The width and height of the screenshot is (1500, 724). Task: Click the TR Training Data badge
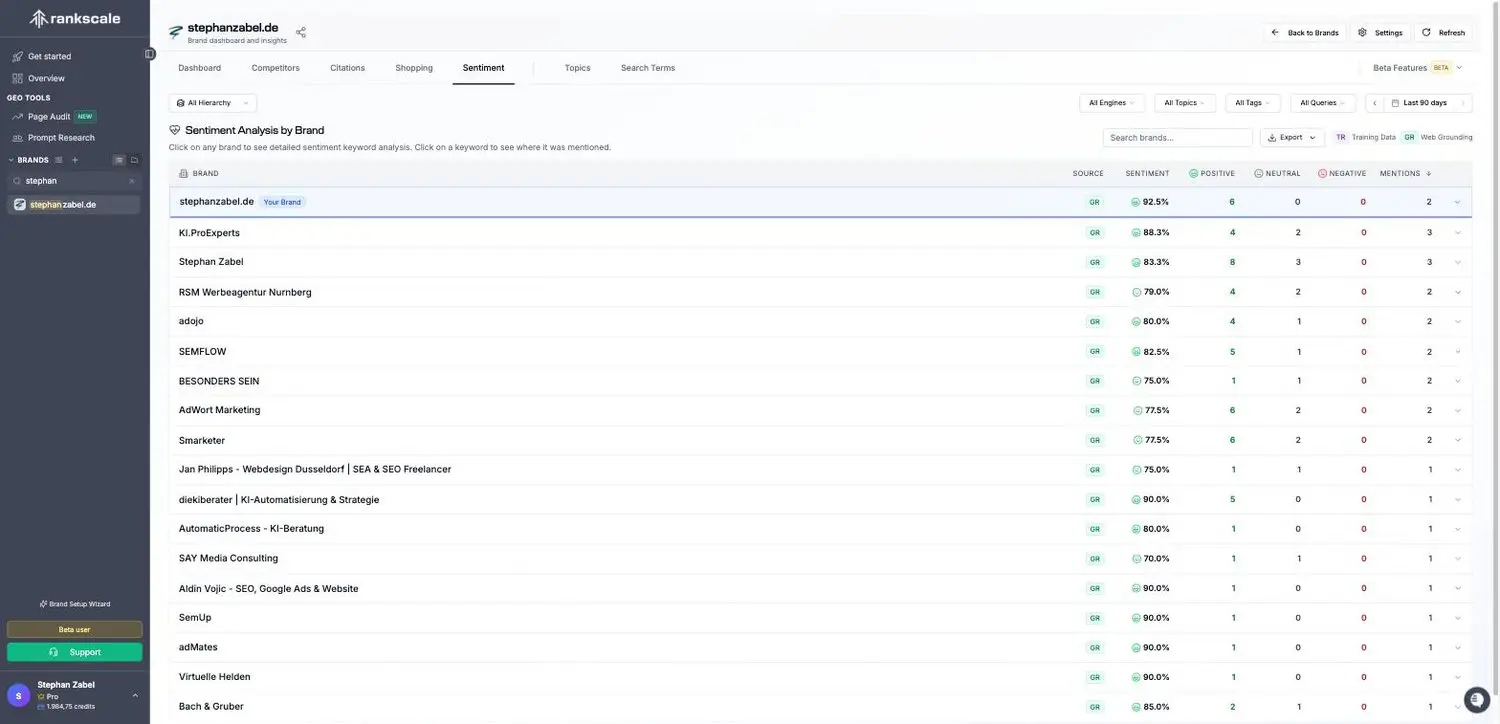tap(1341, 137)
